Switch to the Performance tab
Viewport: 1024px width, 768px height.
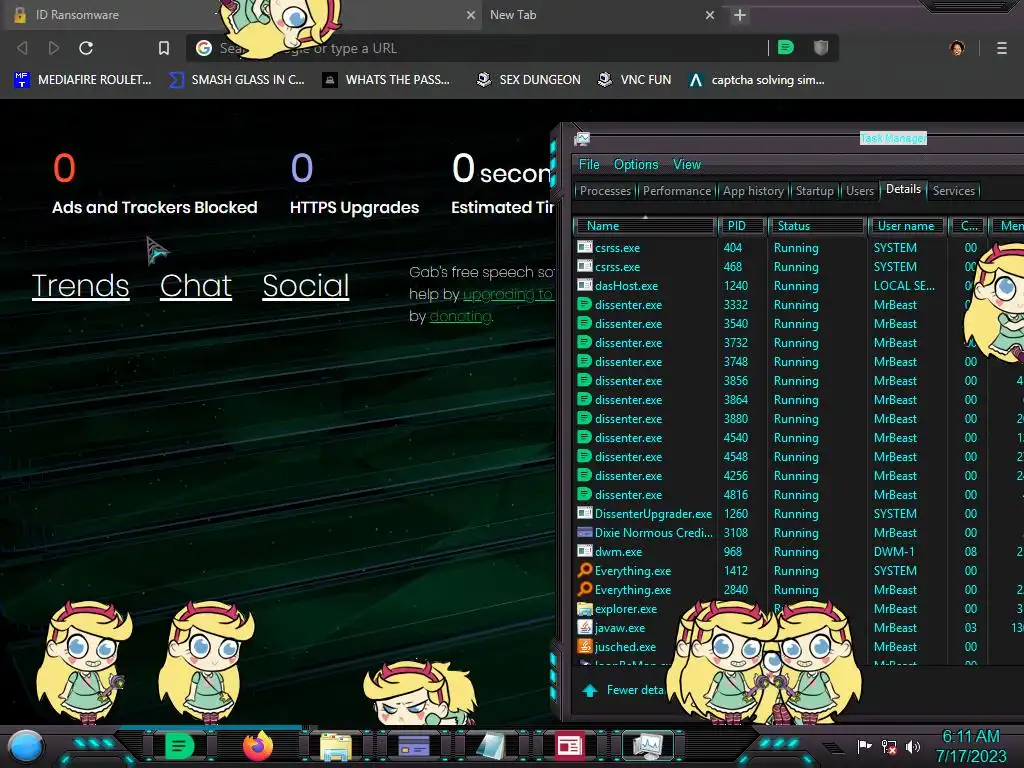677,191
